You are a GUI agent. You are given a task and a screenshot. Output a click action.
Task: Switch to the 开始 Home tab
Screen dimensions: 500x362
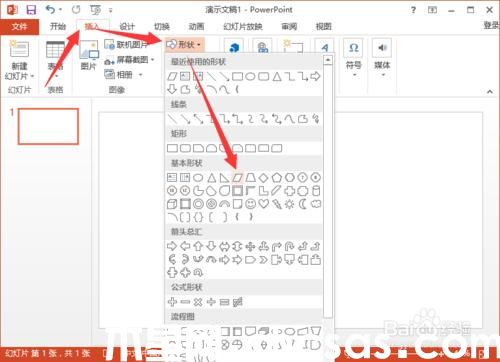pyautogui.click(x=58, y=26)
